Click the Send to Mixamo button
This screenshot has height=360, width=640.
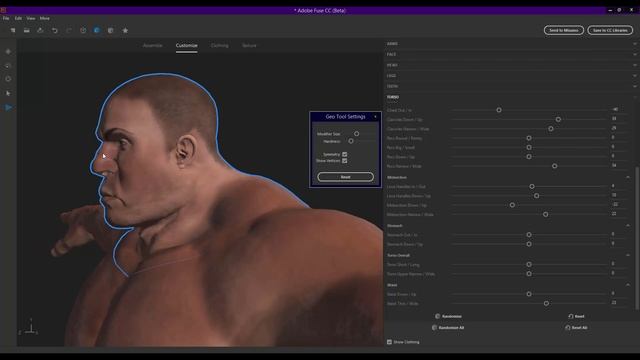(564, 30)
